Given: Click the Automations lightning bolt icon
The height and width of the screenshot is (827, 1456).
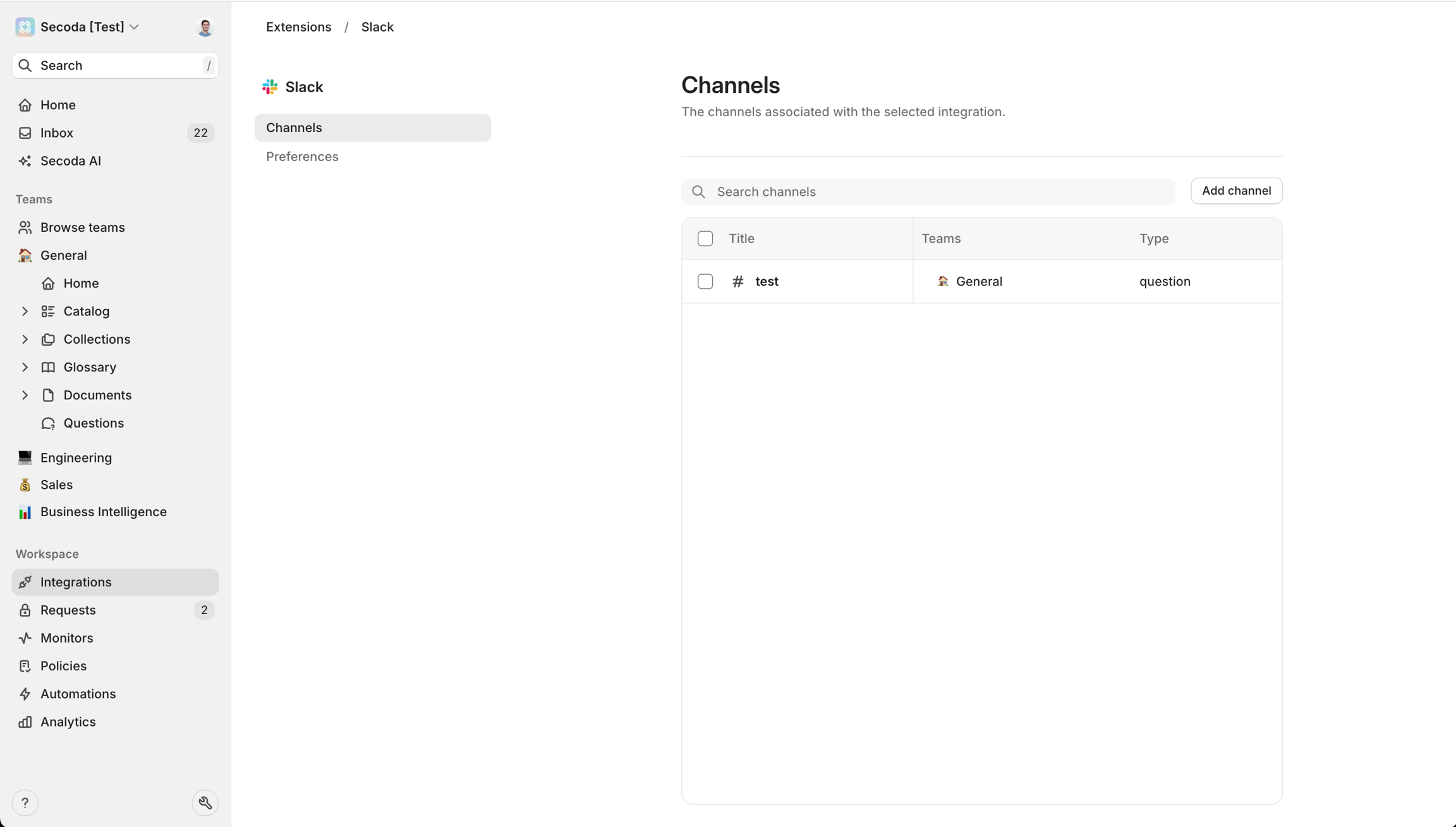Looking at the screenshot, I should [x=25, y=694].
